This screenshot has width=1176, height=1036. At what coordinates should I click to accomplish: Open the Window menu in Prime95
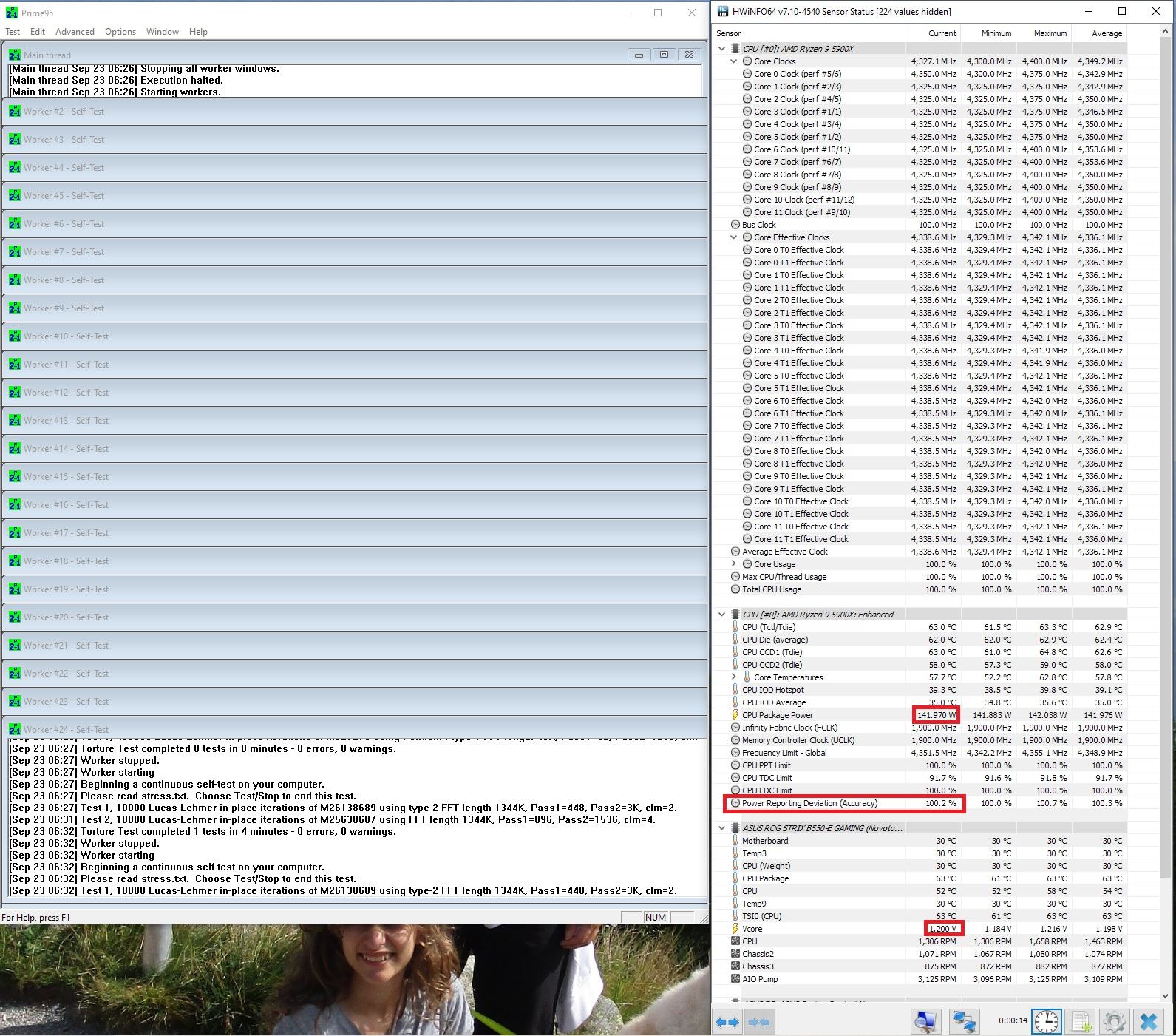point(163,32)
